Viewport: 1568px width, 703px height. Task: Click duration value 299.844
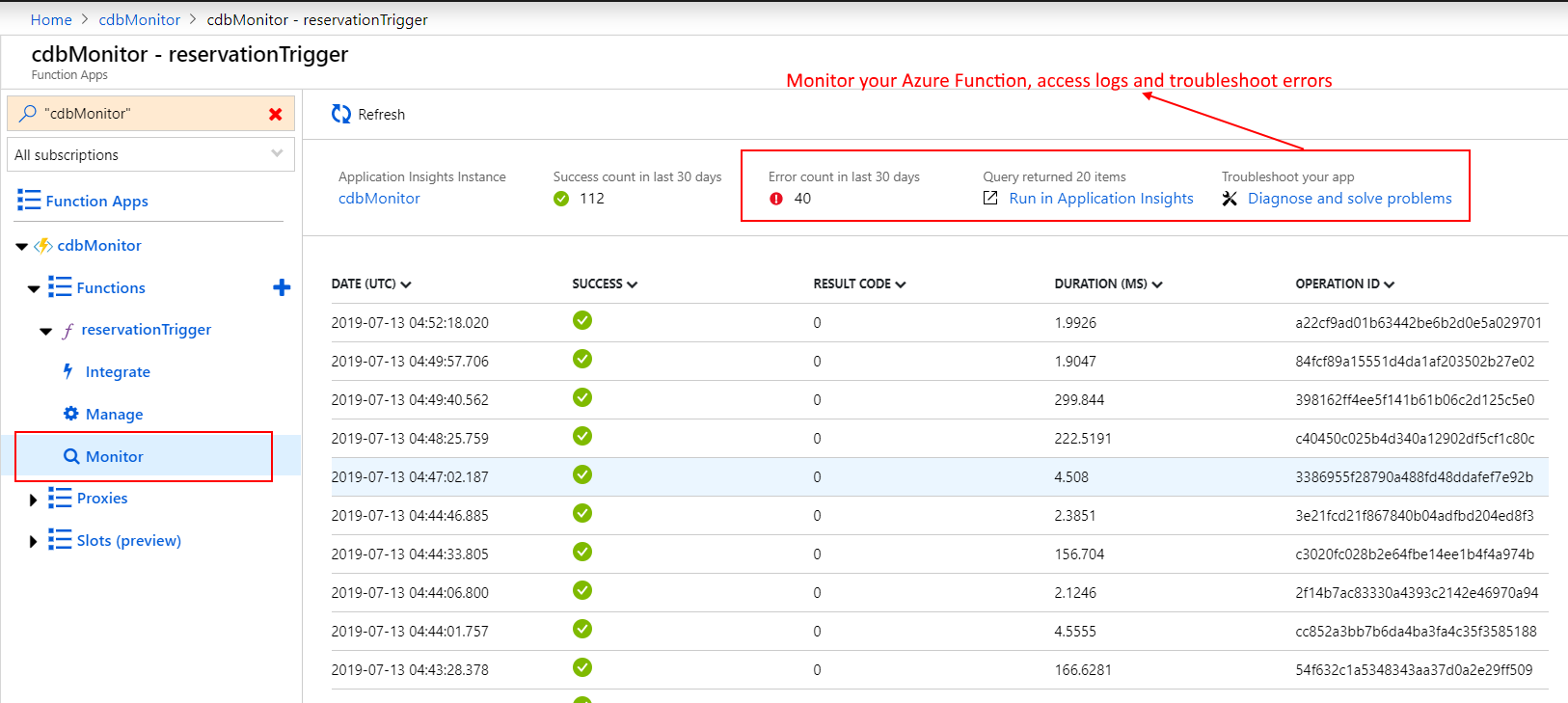point(1079,400)
